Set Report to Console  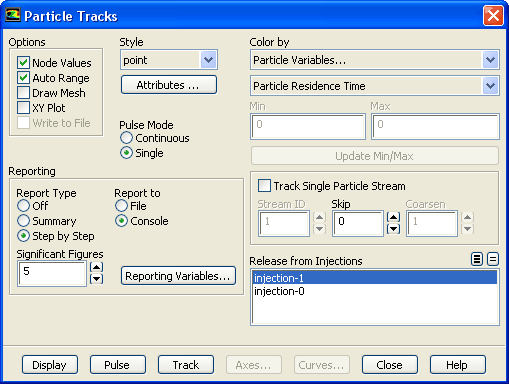point(121,221)
